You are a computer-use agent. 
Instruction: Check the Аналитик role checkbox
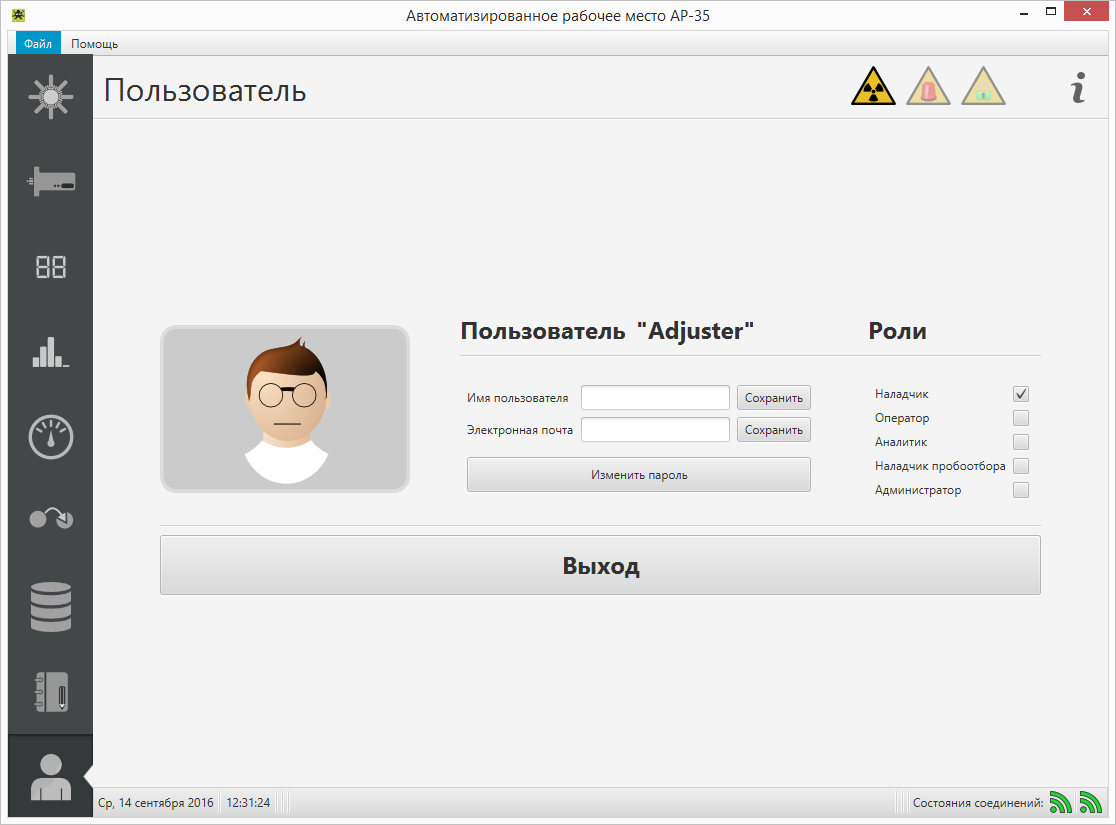(1021, 442)
